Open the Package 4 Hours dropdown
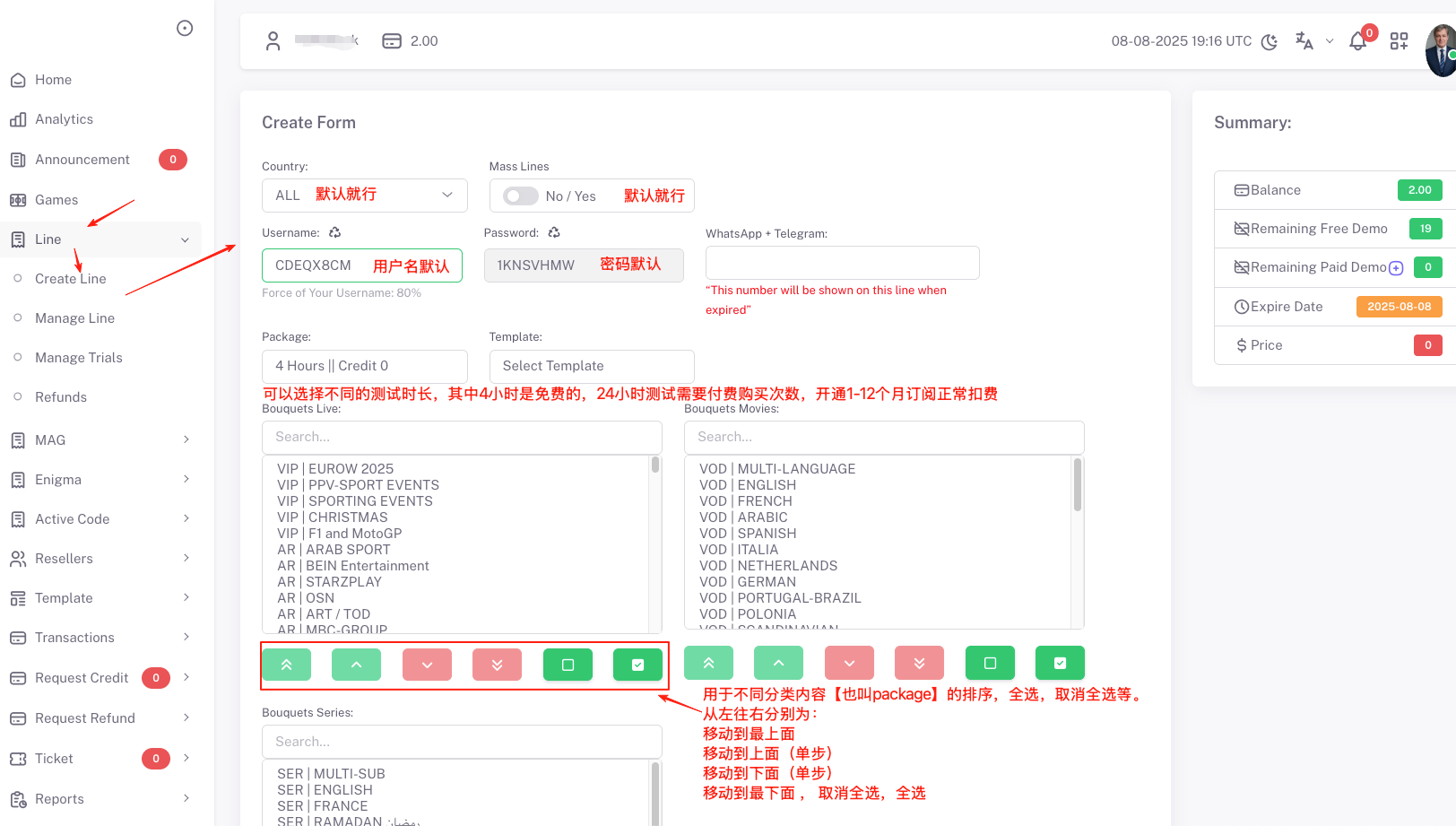This screenshot has width=1456, height=826. pos(365,366)
